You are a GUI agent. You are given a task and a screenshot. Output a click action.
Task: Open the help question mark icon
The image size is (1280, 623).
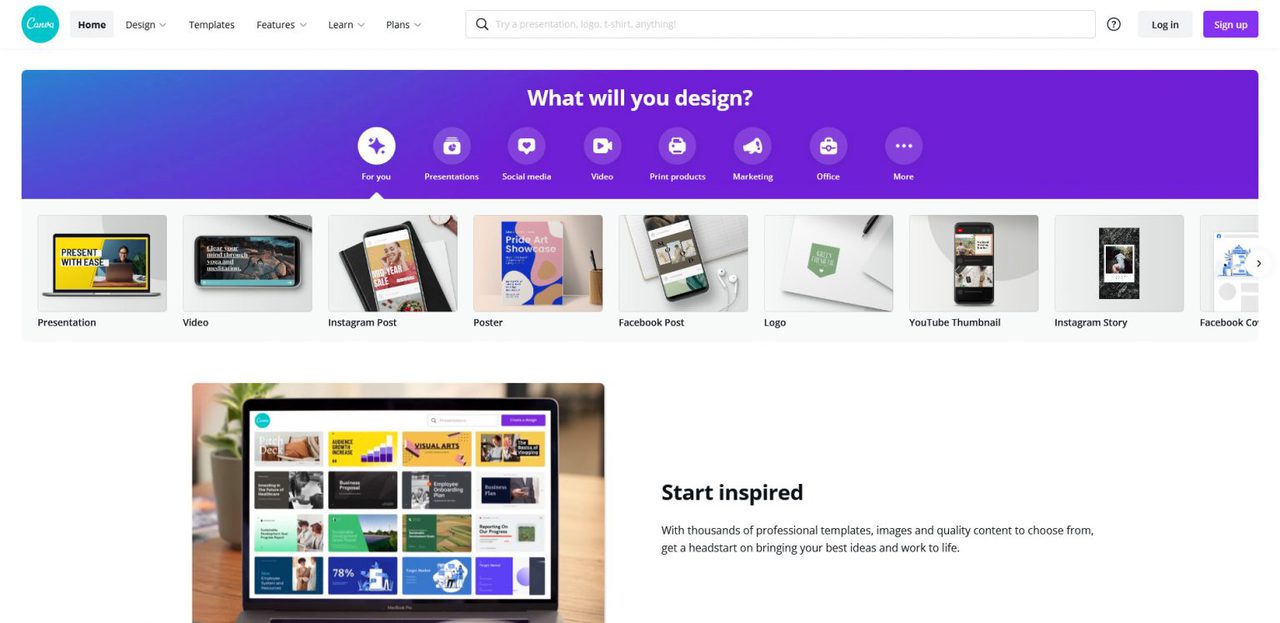point(1114,24)
